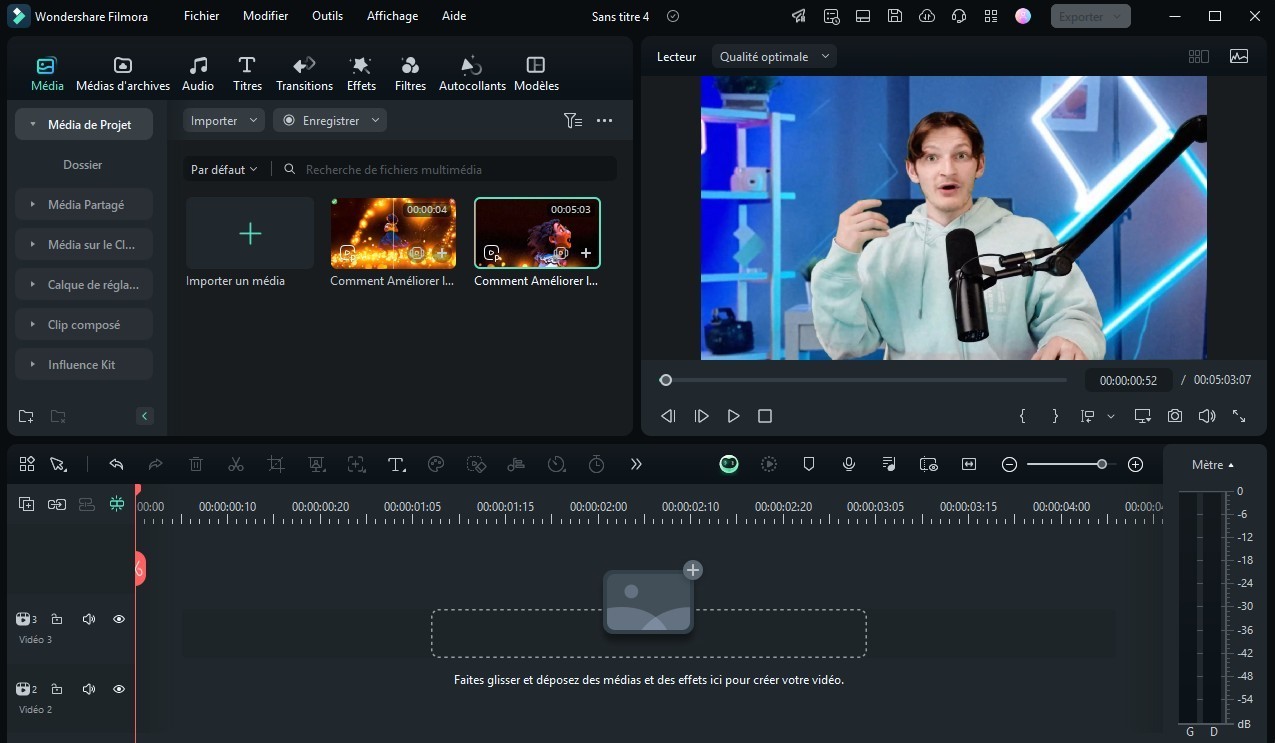Switch to the Titres tab
Screen dimensions: 1275x743
(x=247, y=74)
